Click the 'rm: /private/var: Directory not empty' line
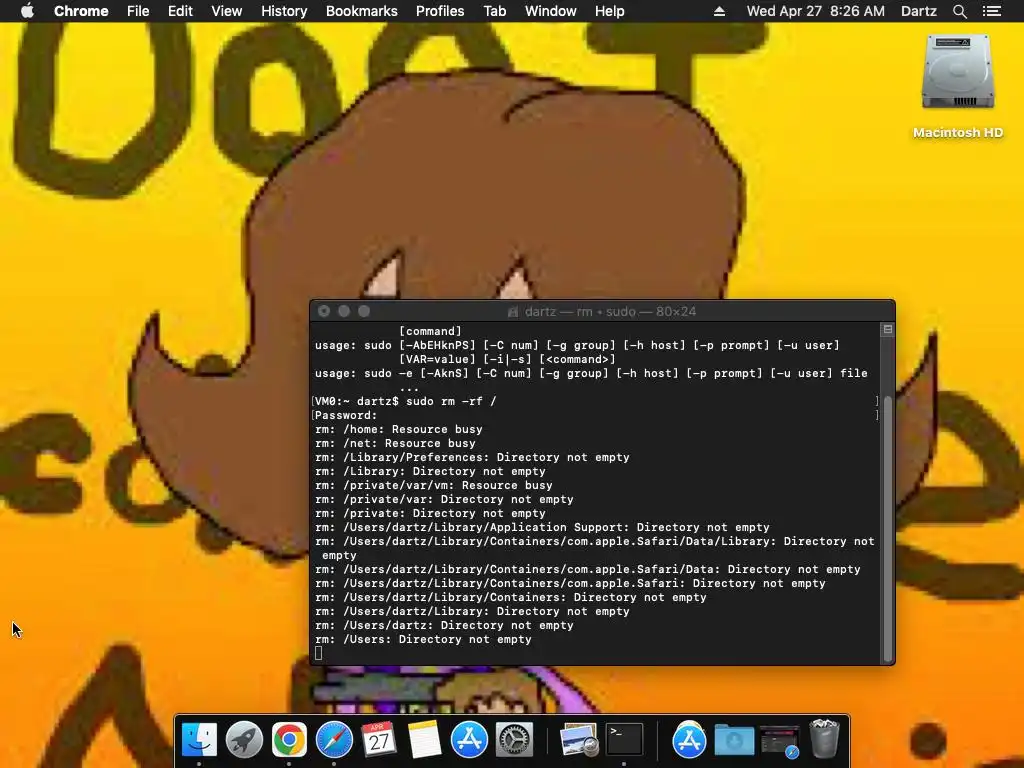 coord(444,500)
